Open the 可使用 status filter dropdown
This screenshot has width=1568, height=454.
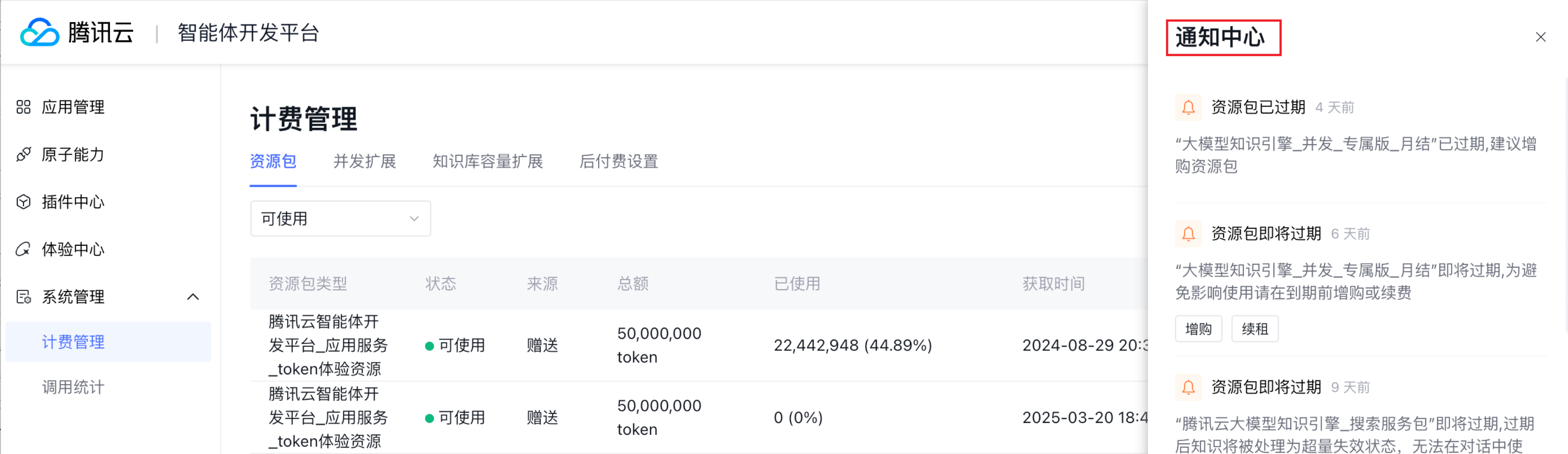(x=340, y=219)
